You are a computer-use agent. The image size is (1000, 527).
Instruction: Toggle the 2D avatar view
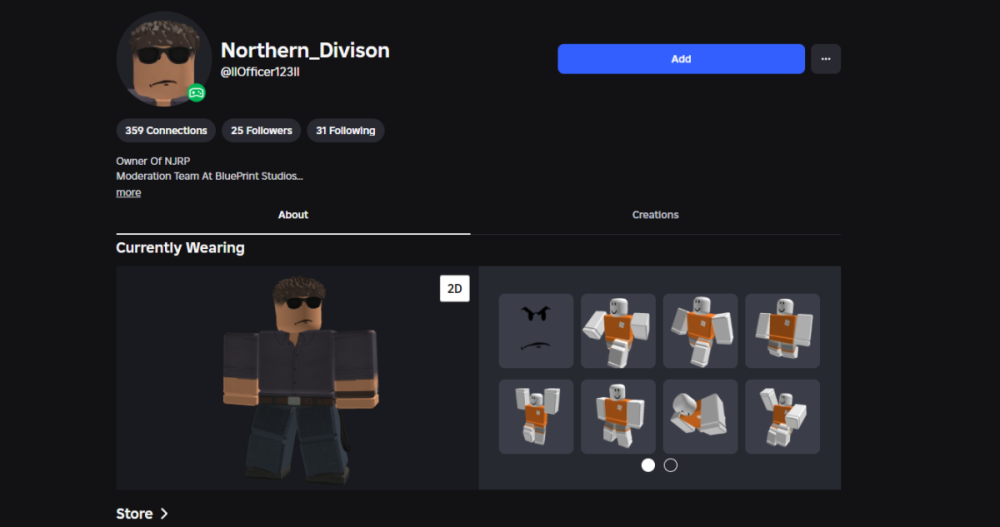454,288
